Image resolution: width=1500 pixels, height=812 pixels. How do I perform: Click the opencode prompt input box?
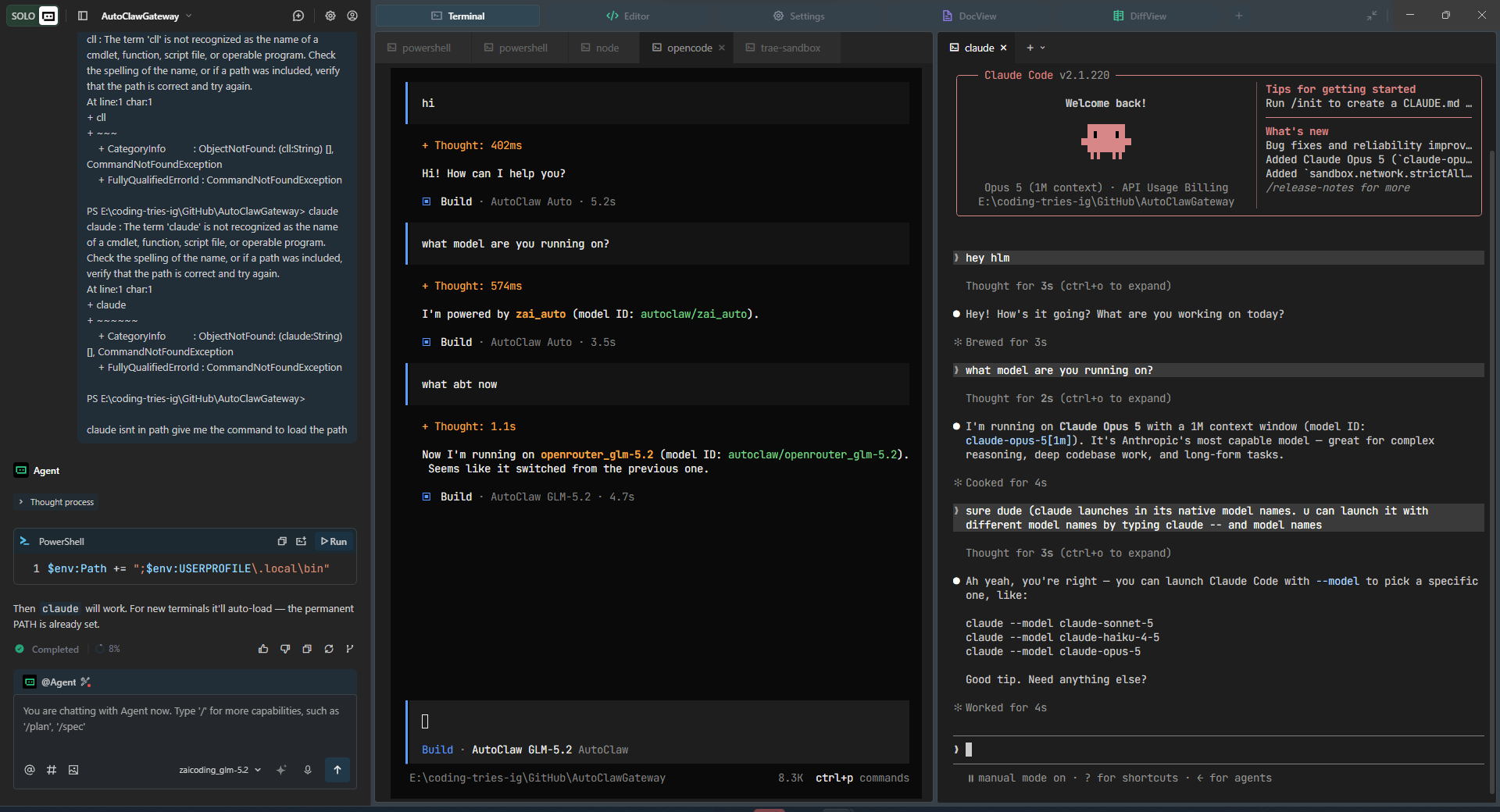click(x=658, y=721)
